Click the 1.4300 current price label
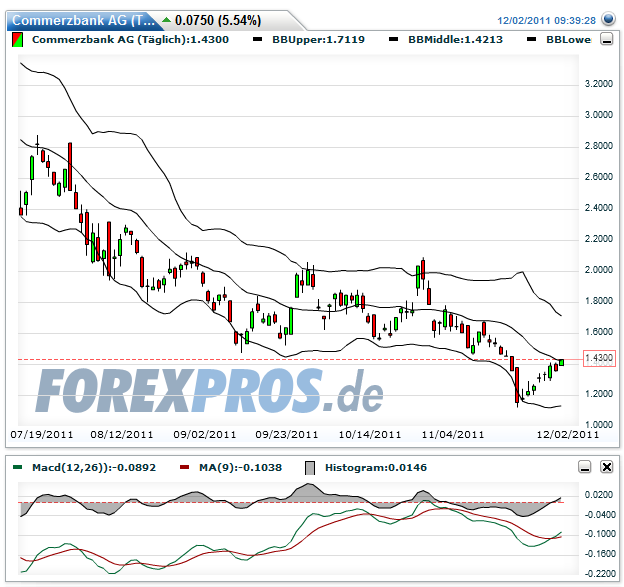624x587 pixels. [x=599, y=359]
